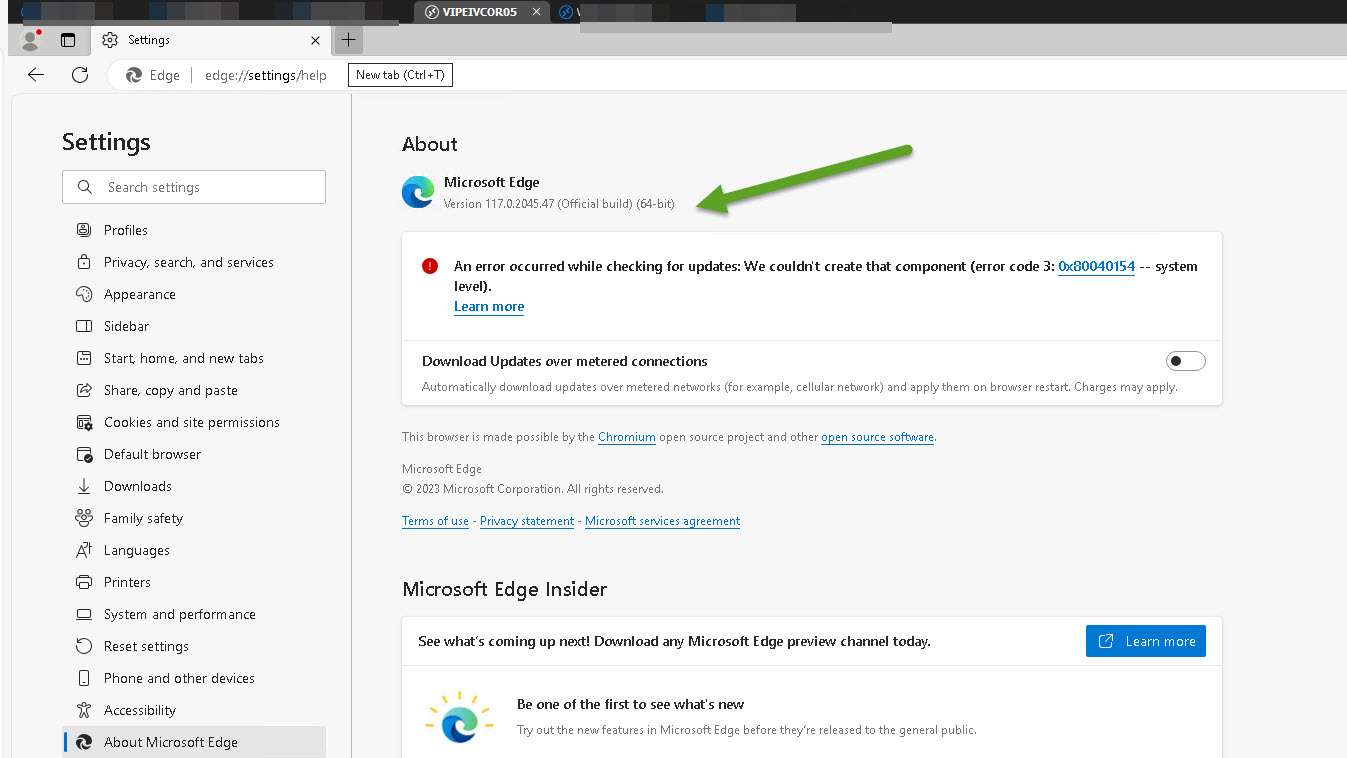
Task: Select the Settings browser tab
Action: tap(210, 40)
